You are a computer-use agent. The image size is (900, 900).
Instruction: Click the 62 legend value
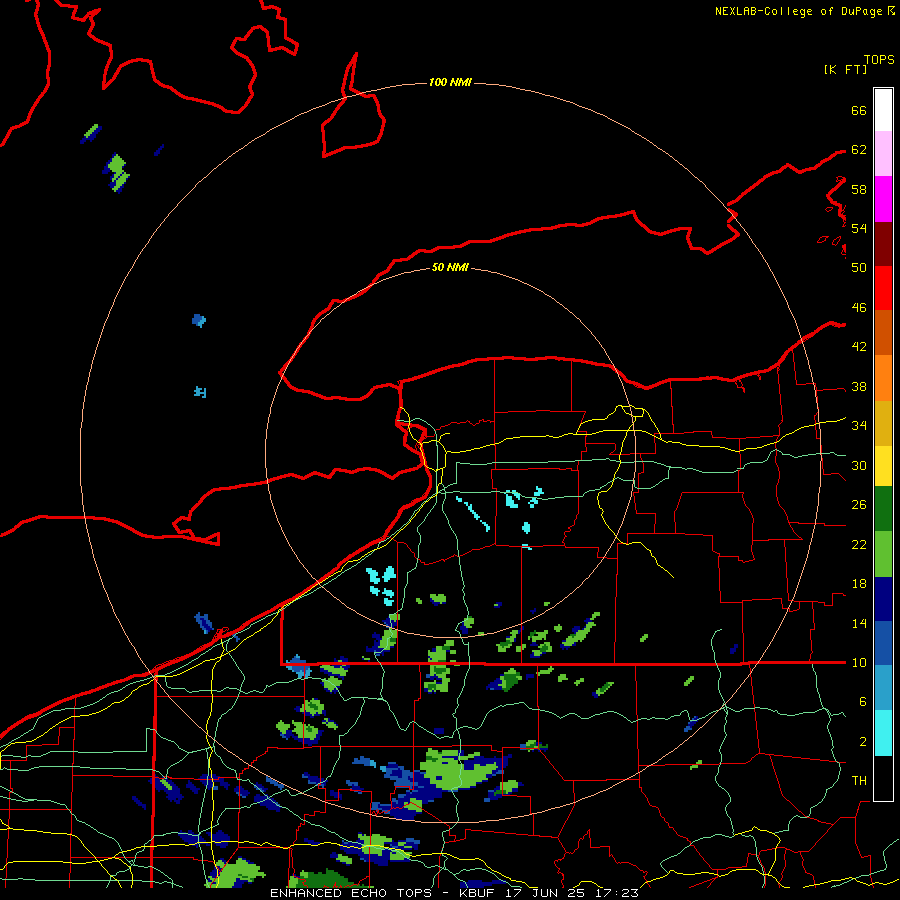pos(859,150)
